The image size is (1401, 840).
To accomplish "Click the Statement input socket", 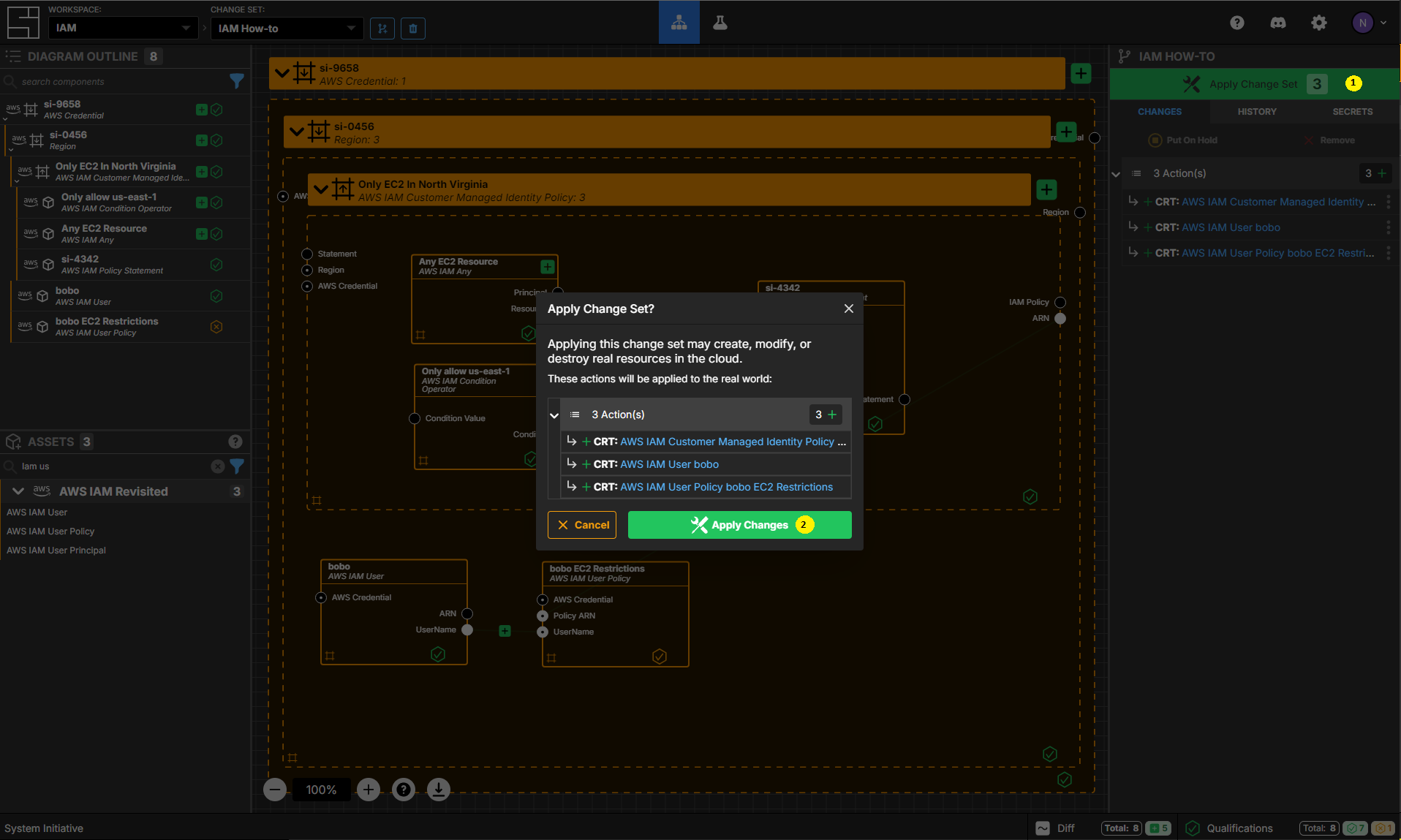I will 307,254.
